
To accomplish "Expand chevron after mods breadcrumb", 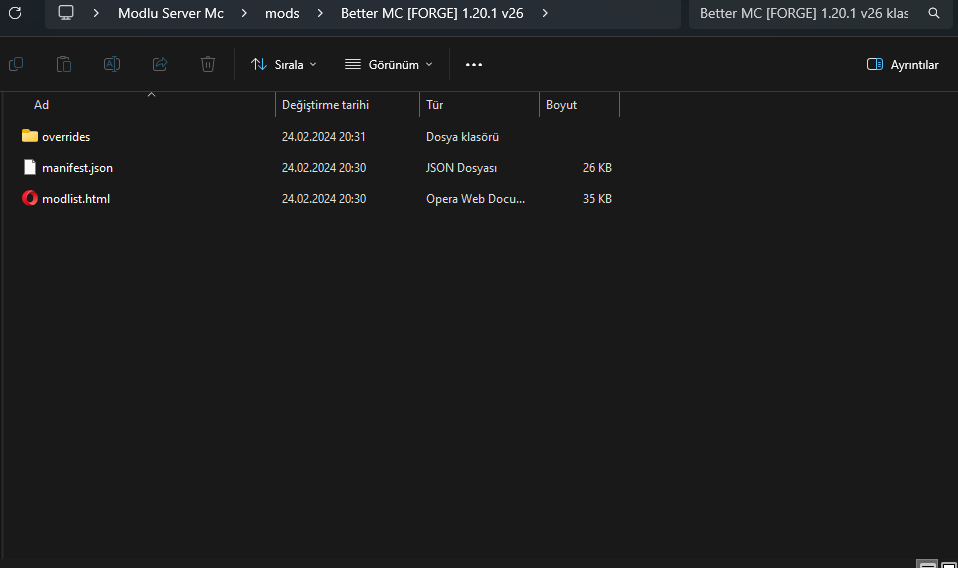I will click(320, 13).
